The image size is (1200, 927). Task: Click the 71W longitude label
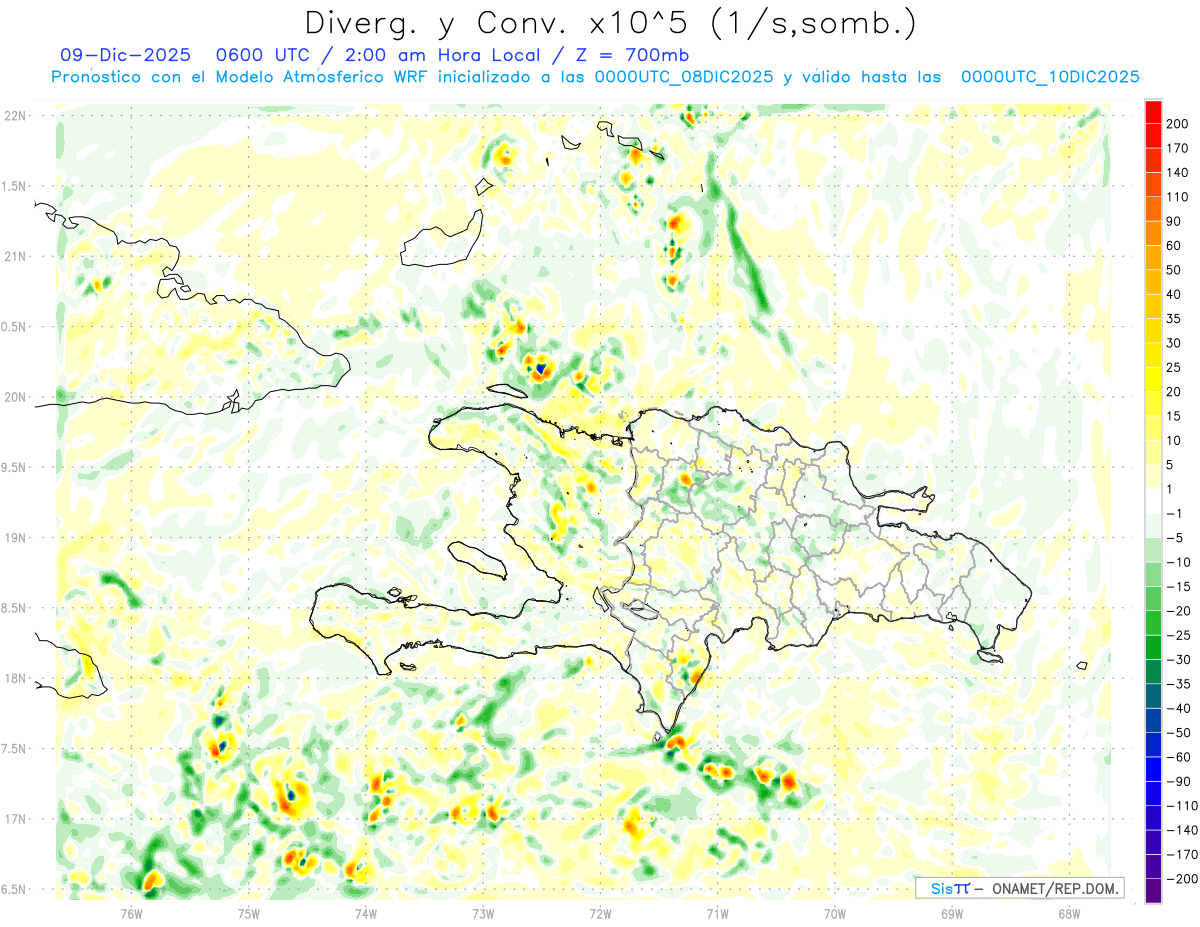pos(717,913)
